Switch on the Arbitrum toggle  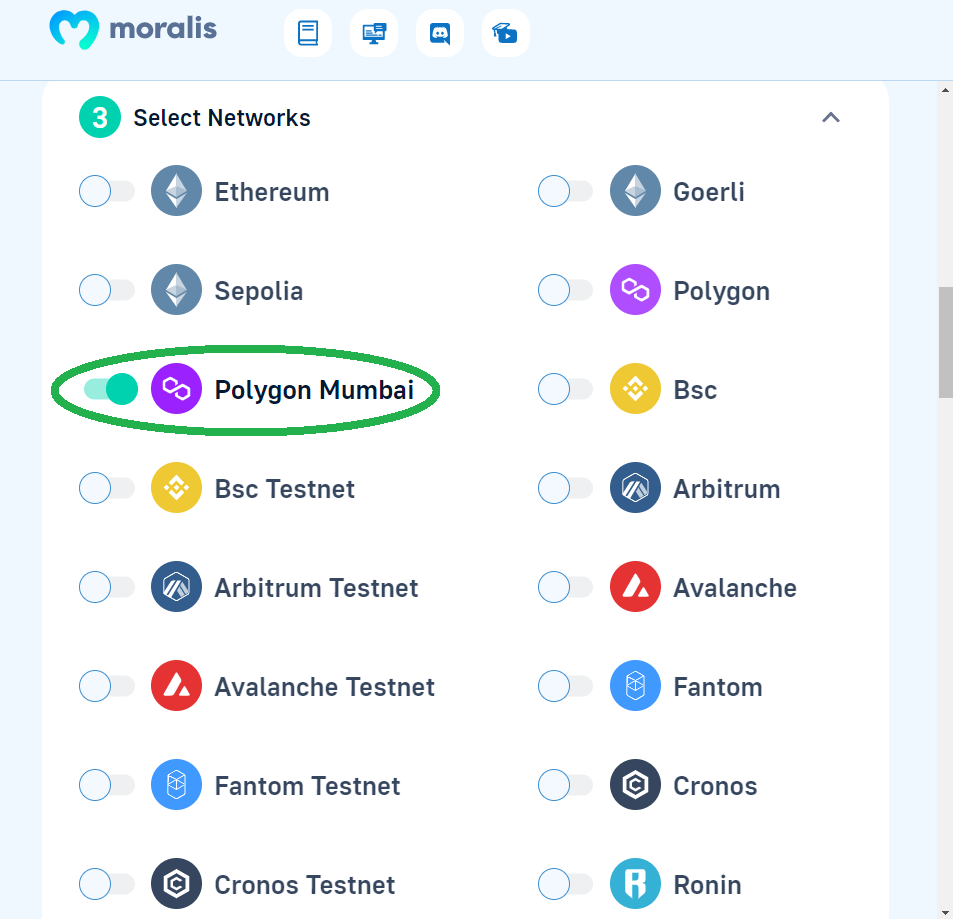(x=566, y=488)
